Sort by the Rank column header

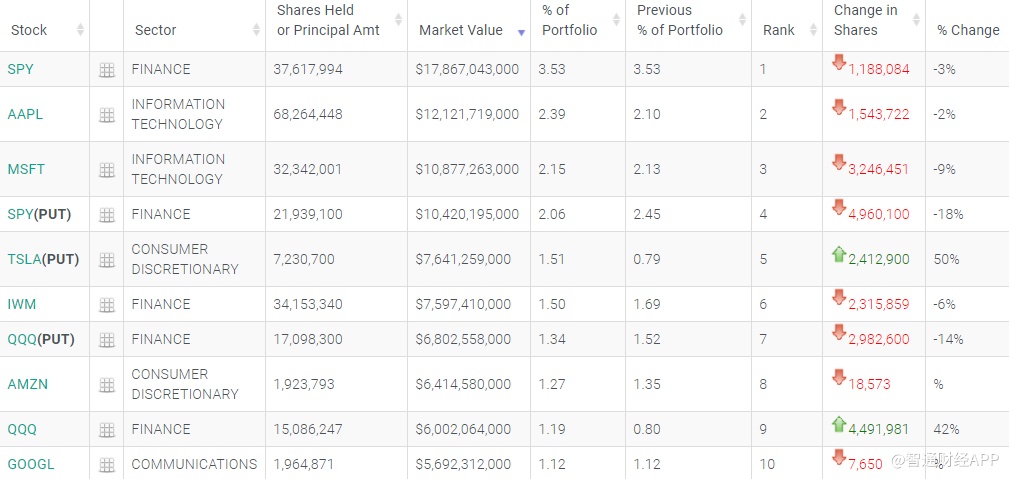coord(778,30)
